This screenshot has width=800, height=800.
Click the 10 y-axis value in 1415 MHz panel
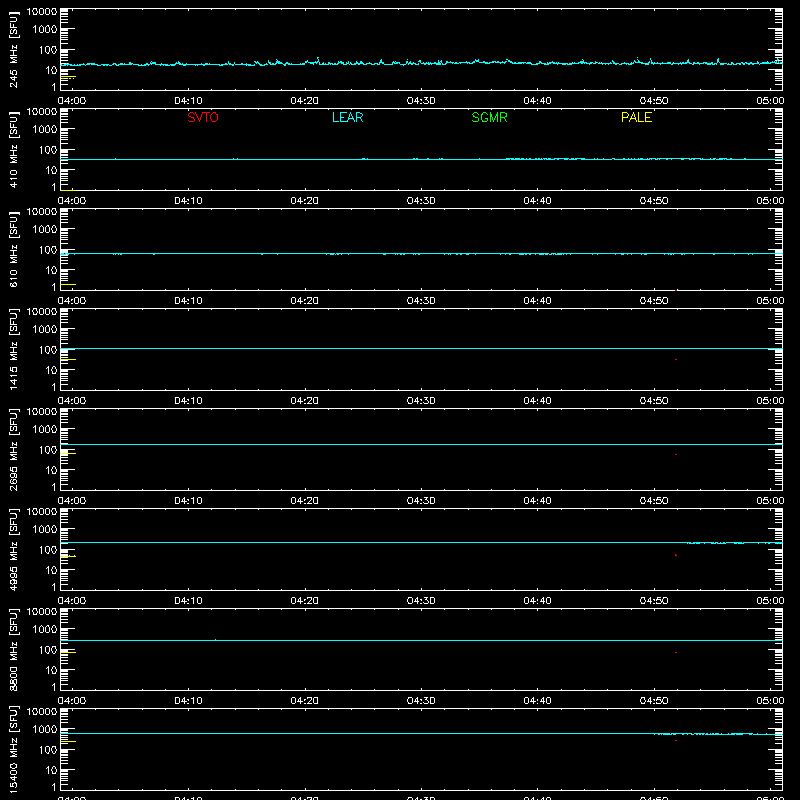51,370
